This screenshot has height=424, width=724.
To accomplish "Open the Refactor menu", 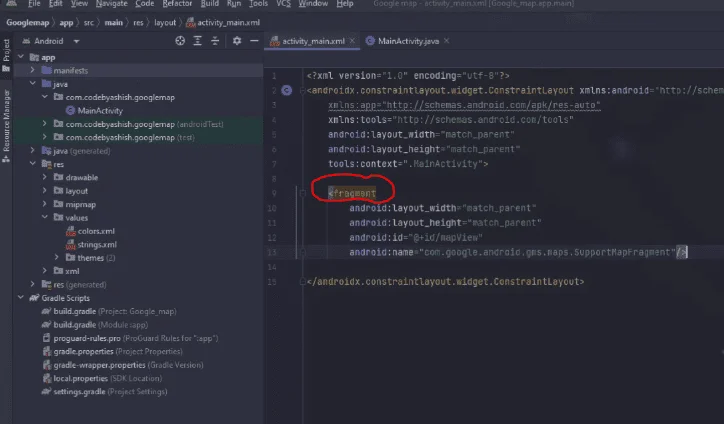I will tap(177, 4).
